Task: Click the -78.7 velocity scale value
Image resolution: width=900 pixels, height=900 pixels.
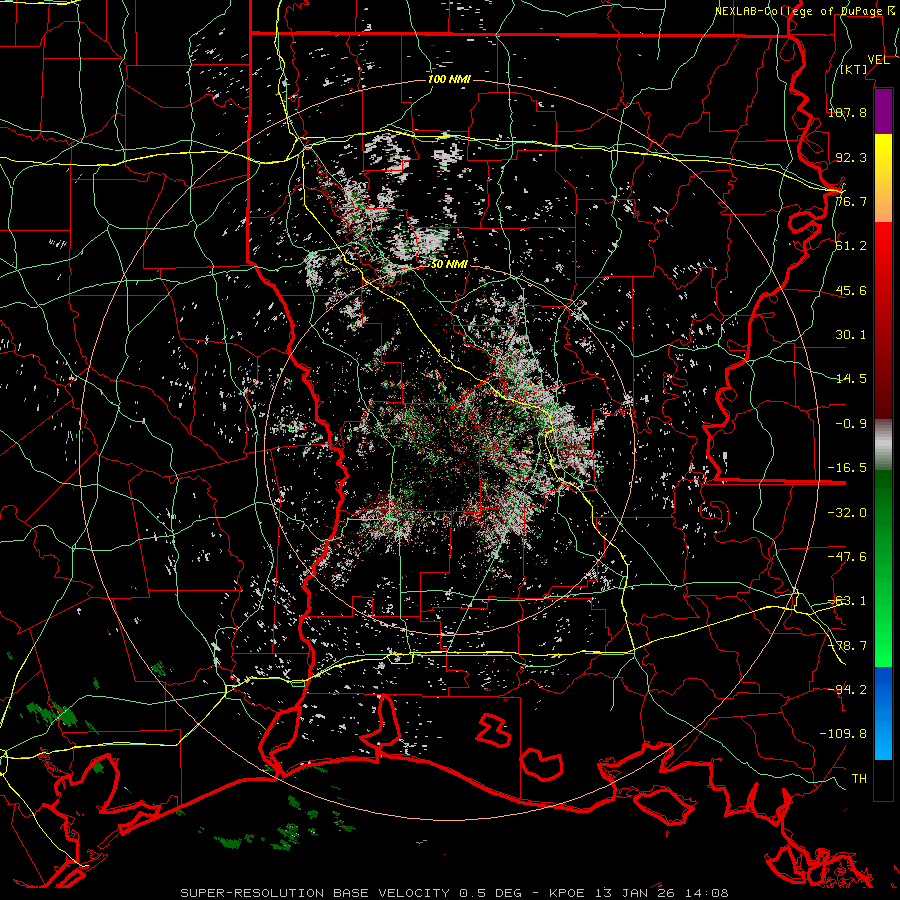Action: pyautogui.click(x=847, y=646)
